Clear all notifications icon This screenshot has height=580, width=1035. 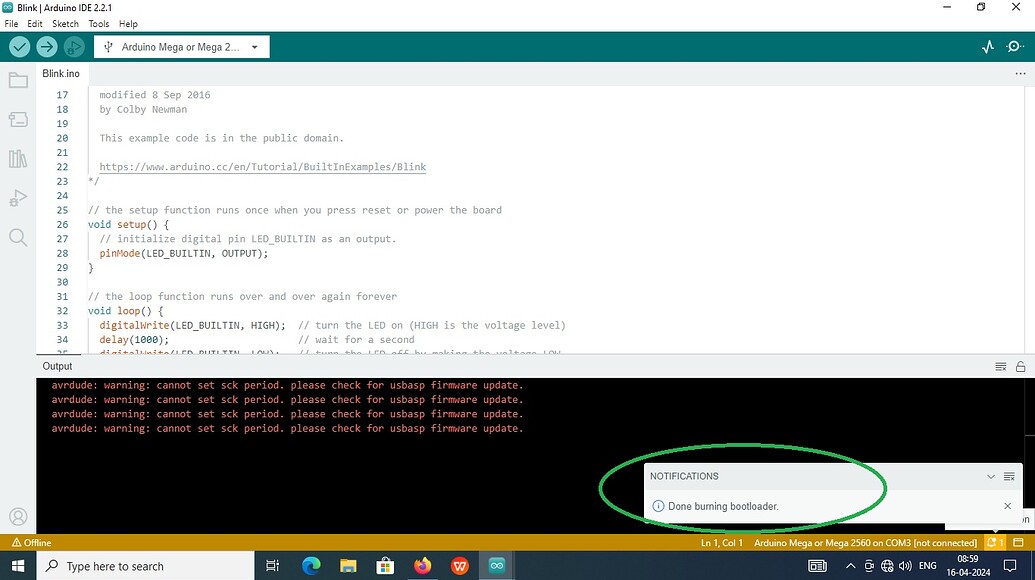coord(1009,476)
